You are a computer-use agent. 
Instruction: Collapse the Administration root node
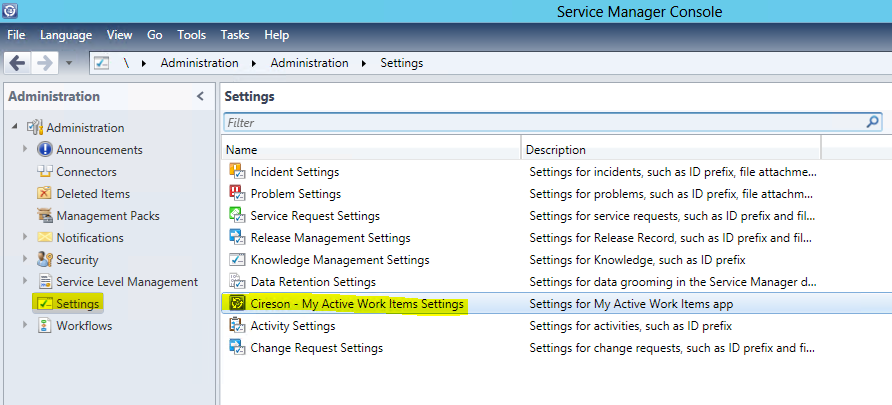coord(15,128)
